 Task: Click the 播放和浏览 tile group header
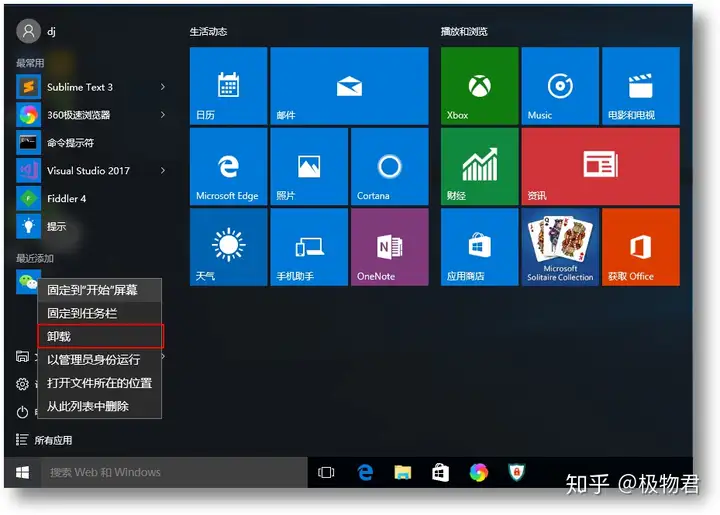coord(464,32)
